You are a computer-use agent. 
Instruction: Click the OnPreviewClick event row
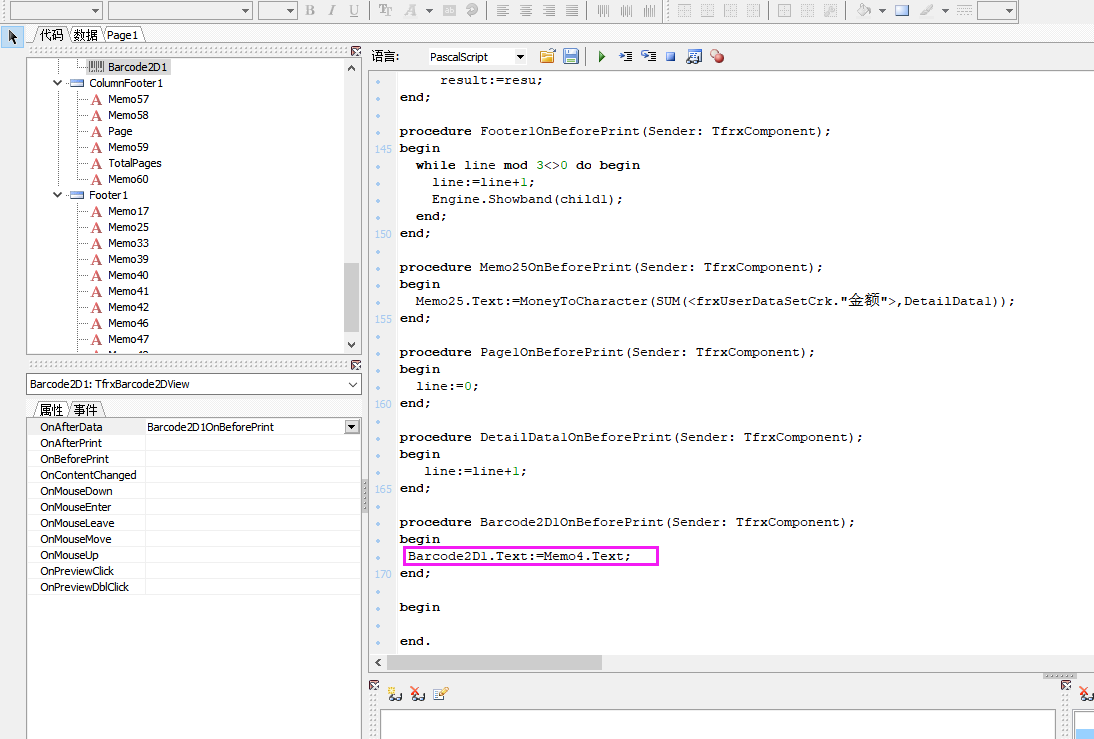tap(194, 571)
